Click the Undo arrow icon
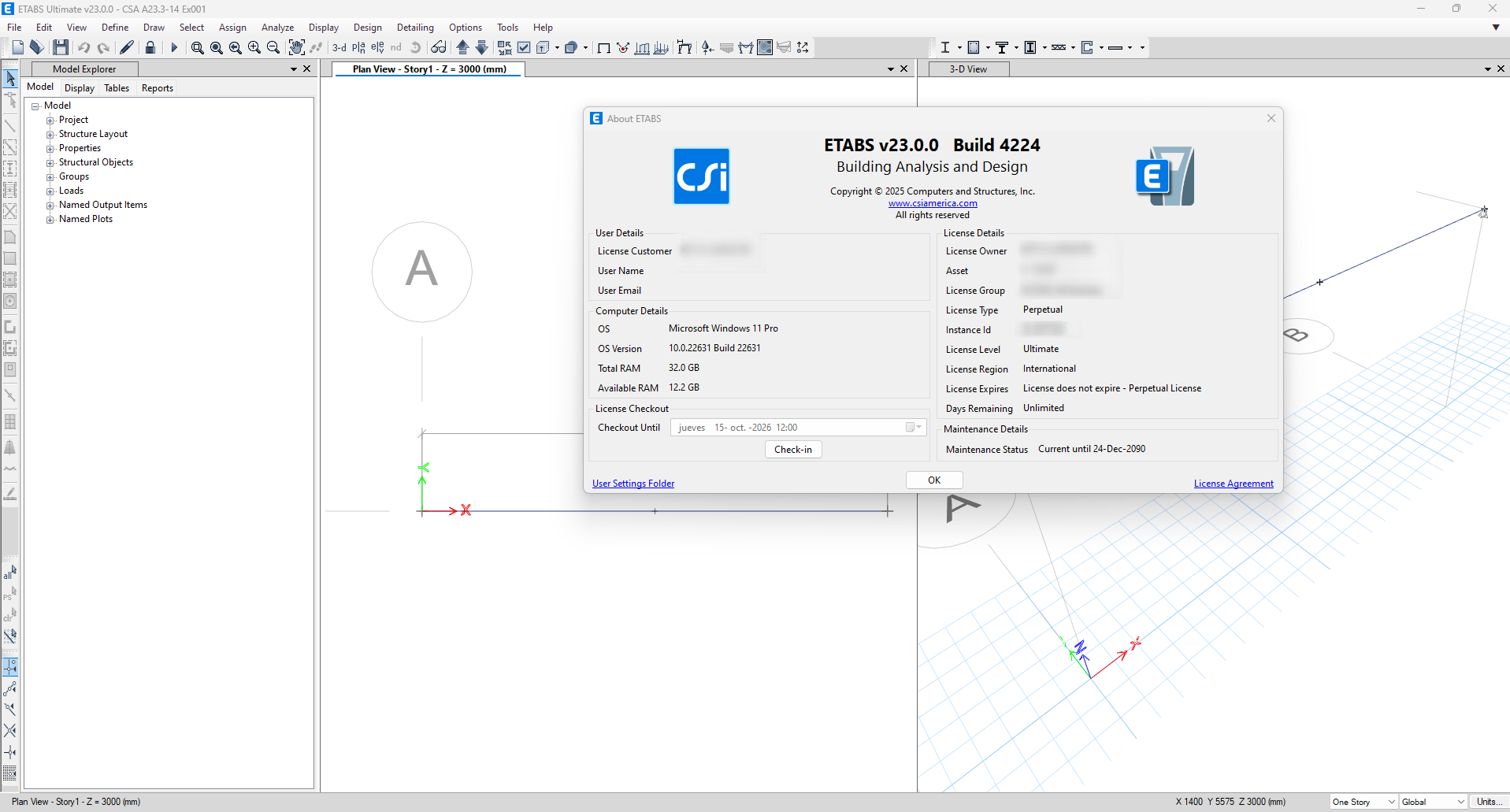The image size is (1510, 812). (x=84, y=47)
